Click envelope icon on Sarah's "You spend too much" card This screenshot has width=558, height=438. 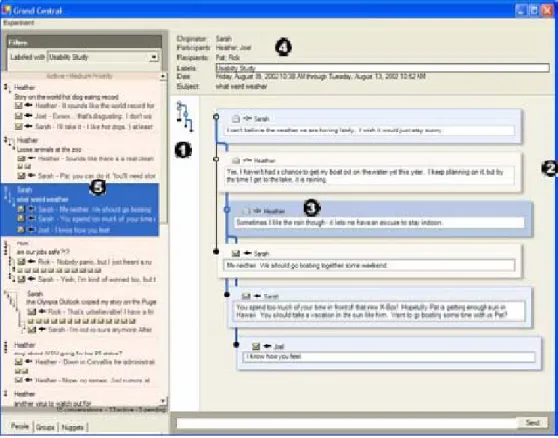[246, 296]
